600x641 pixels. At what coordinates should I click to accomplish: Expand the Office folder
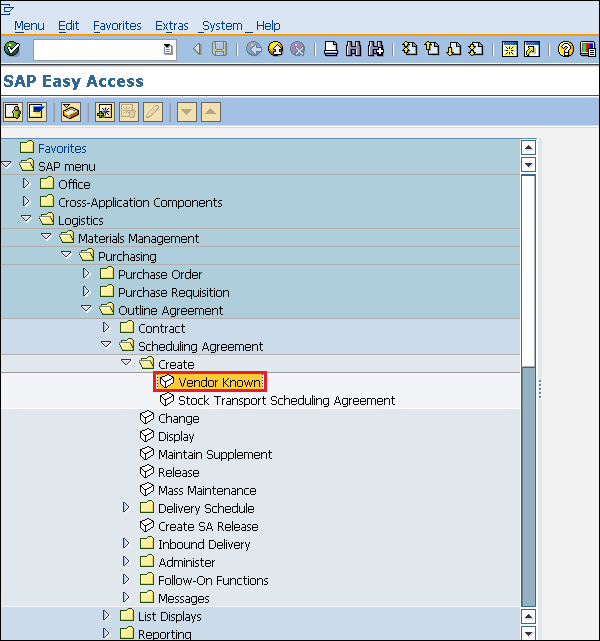(27, 184)
